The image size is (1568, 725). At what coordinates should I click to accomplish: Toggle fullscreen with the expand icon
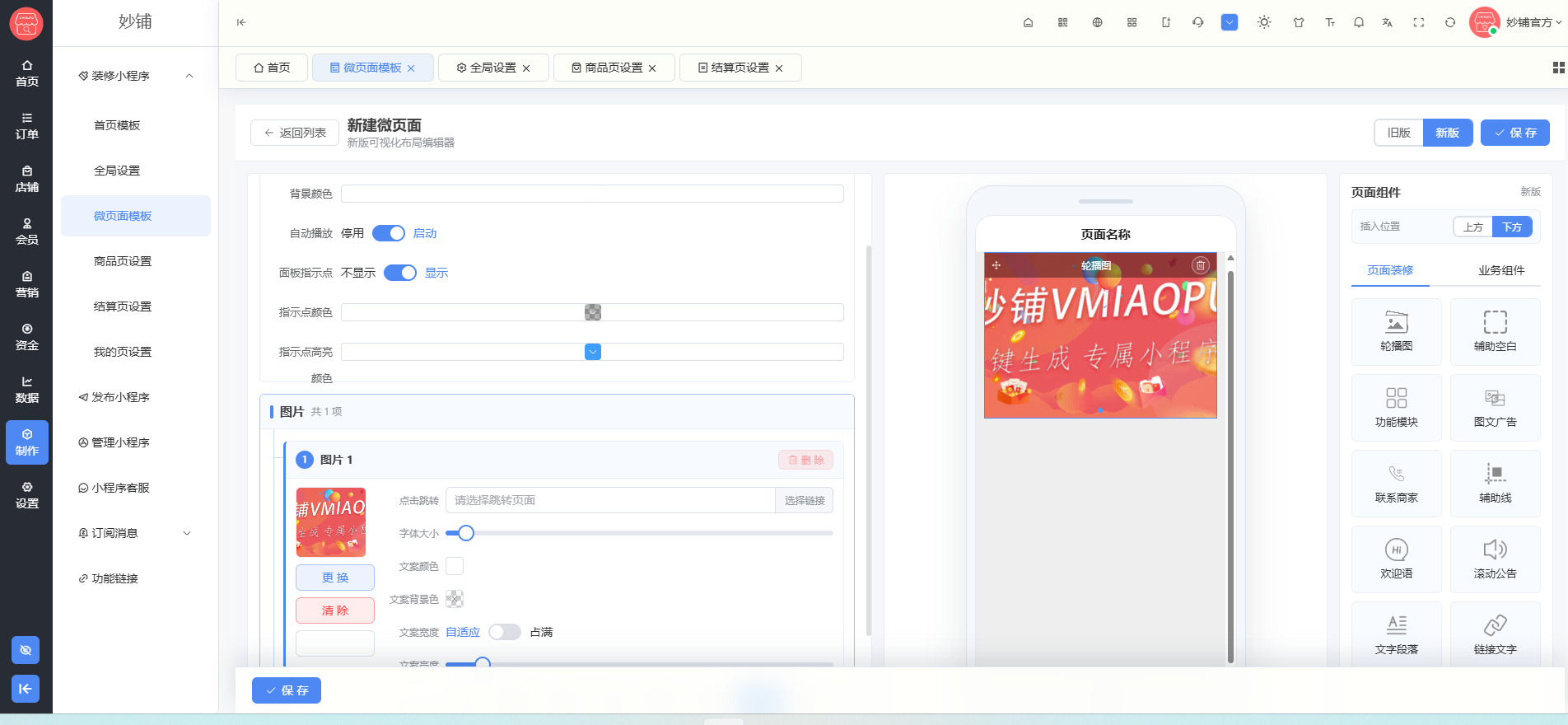coord(1418,22)
